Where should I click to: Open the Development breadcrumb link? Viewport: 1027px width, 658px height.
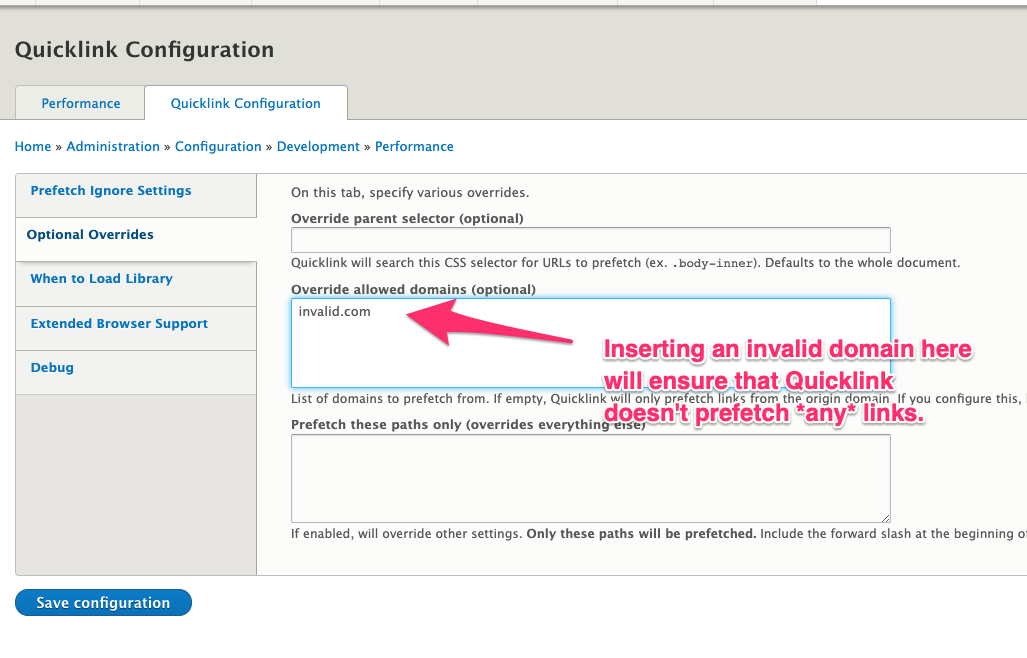click(x=318, y=147)
